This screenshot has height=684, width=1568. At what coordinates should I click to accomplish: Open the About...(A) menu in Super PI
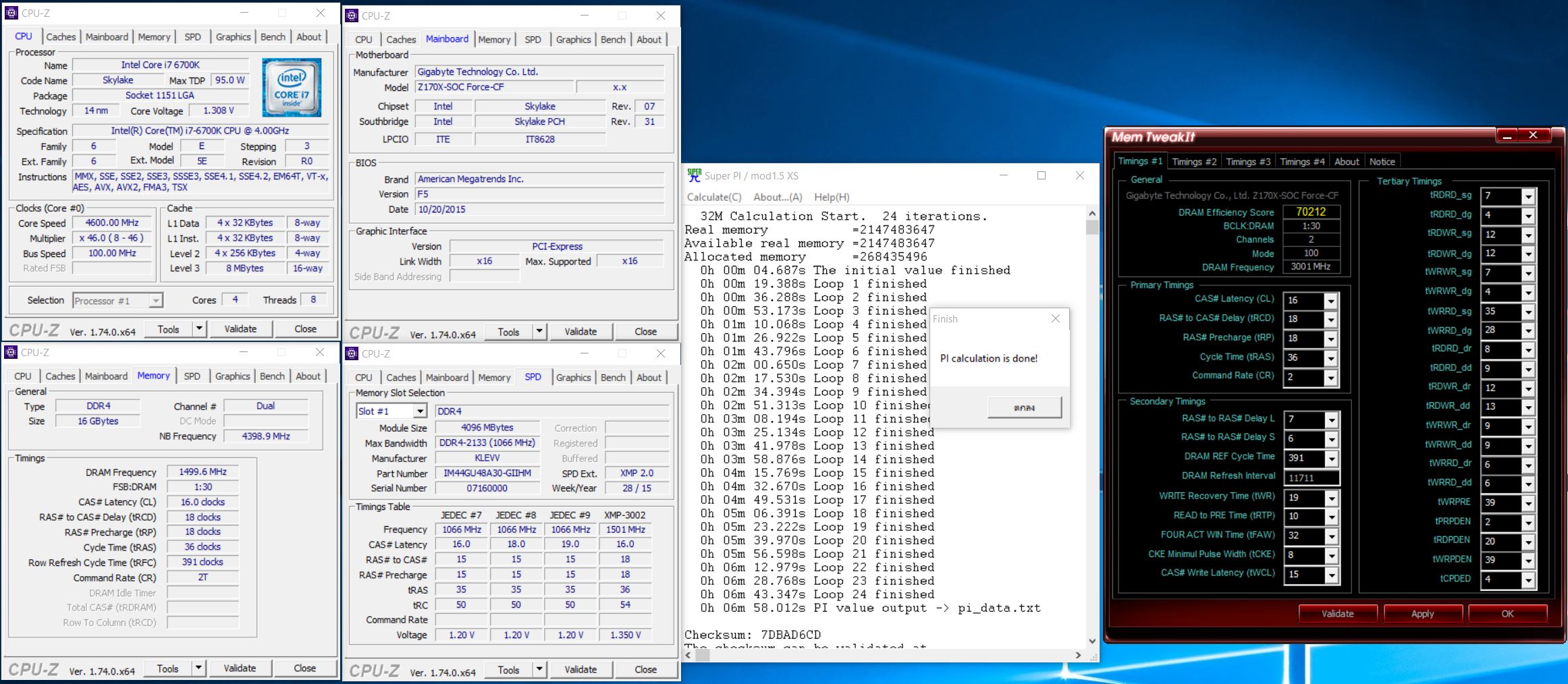click(x=778, y=197)
